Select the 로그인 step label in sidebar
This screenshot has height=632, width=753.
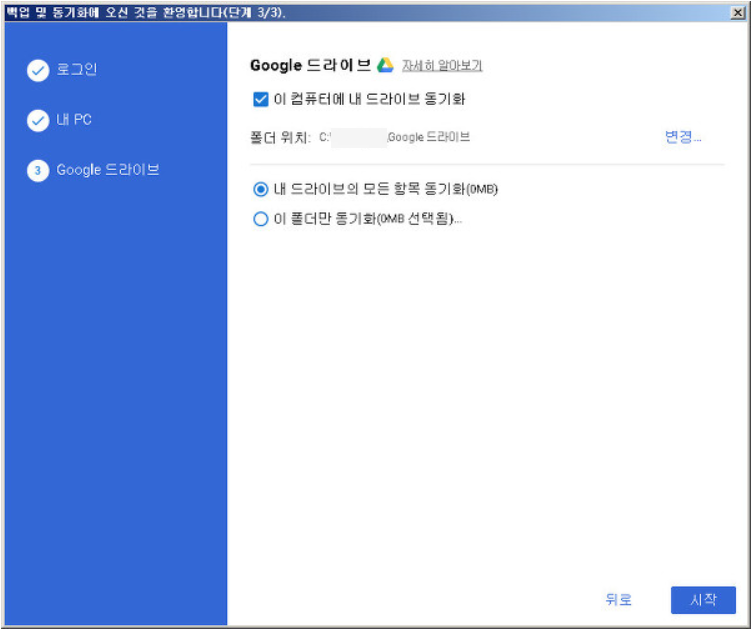coord(77,70)
